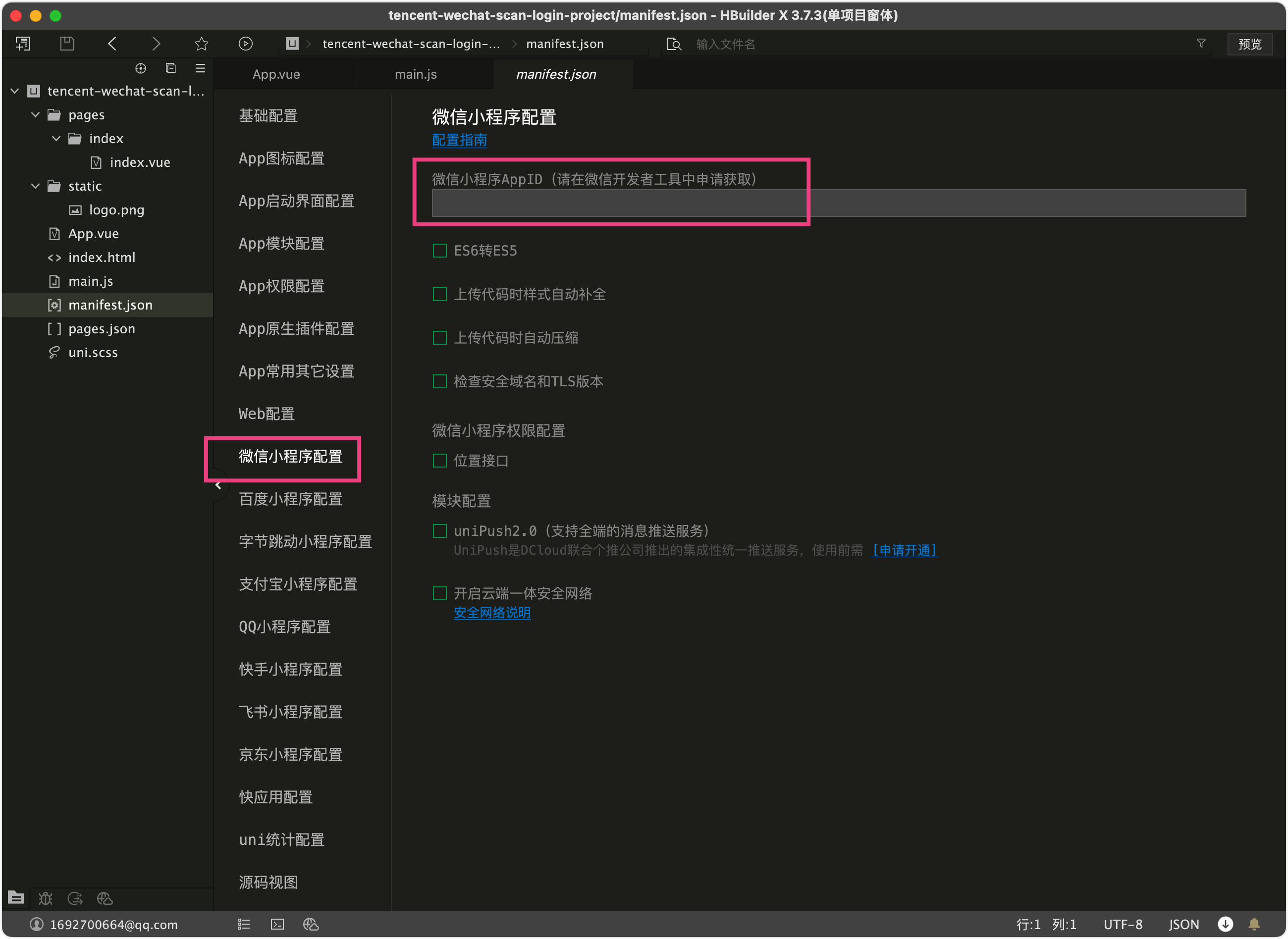
Task: Check 上传代码时样式自动补全 option
Action: 439,295
